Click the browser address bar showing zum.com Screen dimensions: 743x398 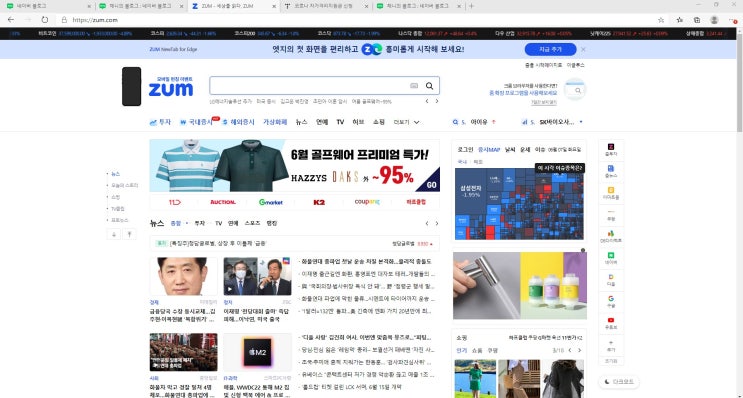tap(355, 20)
